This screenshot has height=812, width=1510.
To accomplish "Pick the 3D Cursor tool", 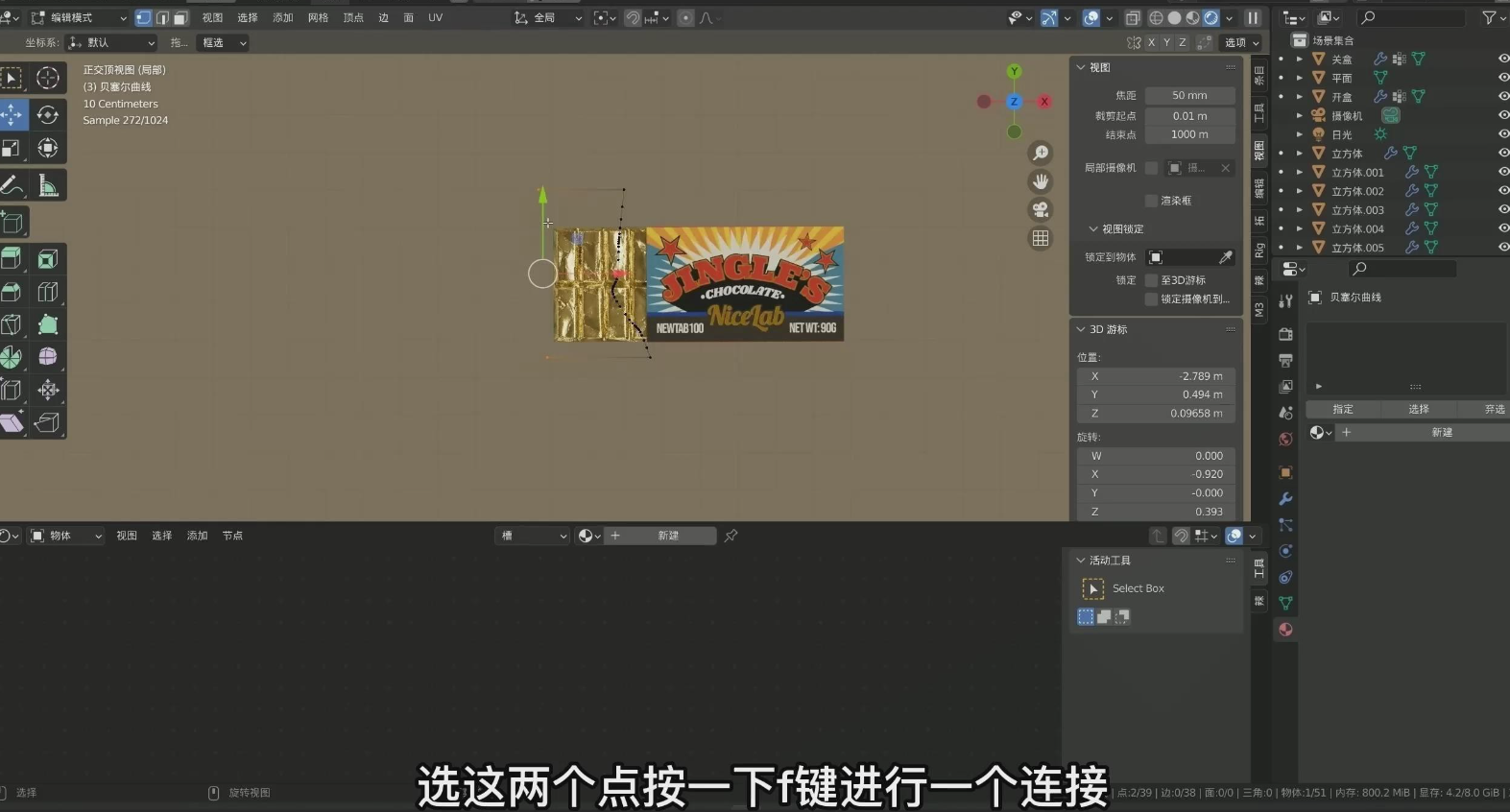I will tap(47, 79).
